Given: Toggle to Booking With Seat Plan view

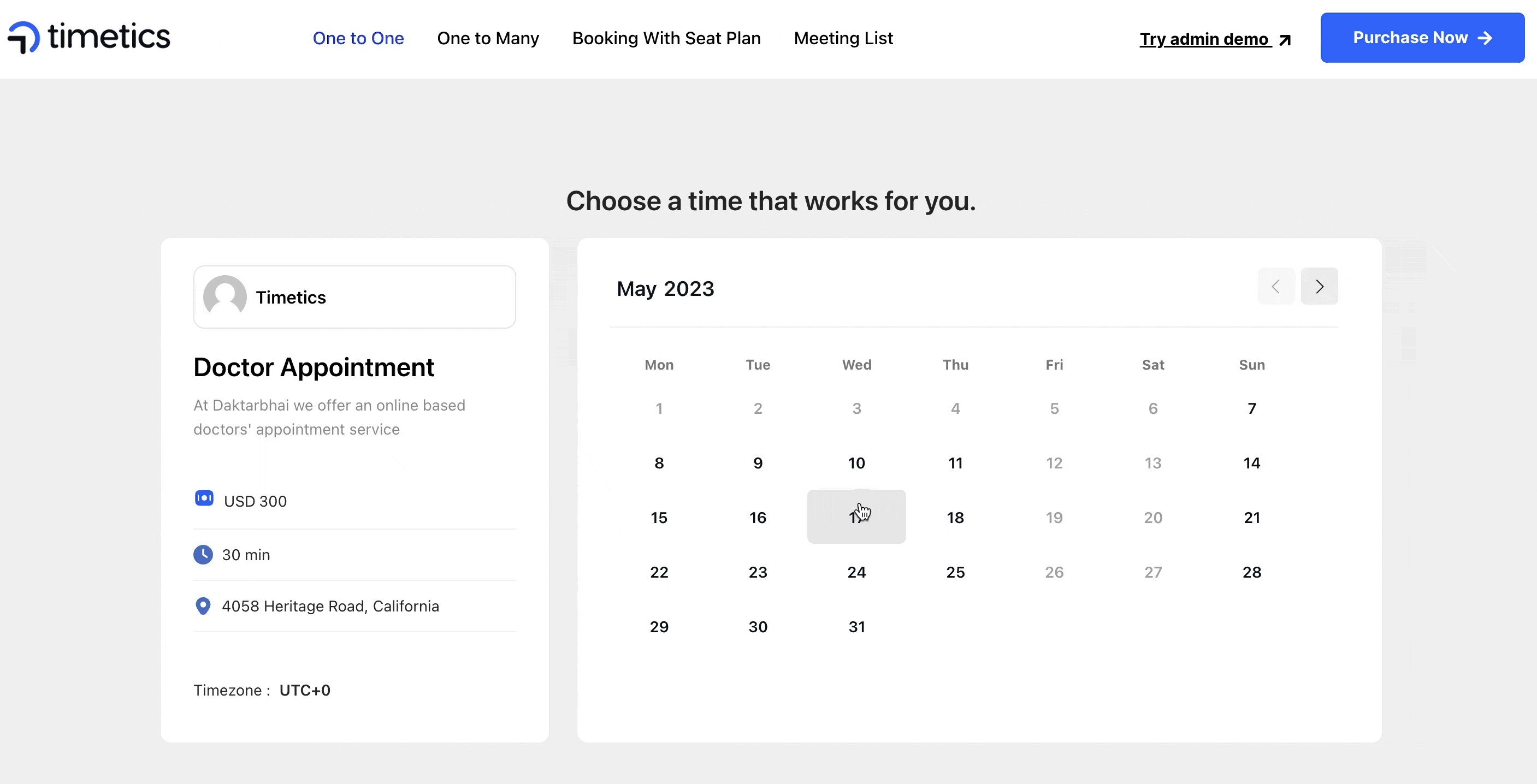Looking at the screenshot, I should pyautogui.click(x=667, y=38).
